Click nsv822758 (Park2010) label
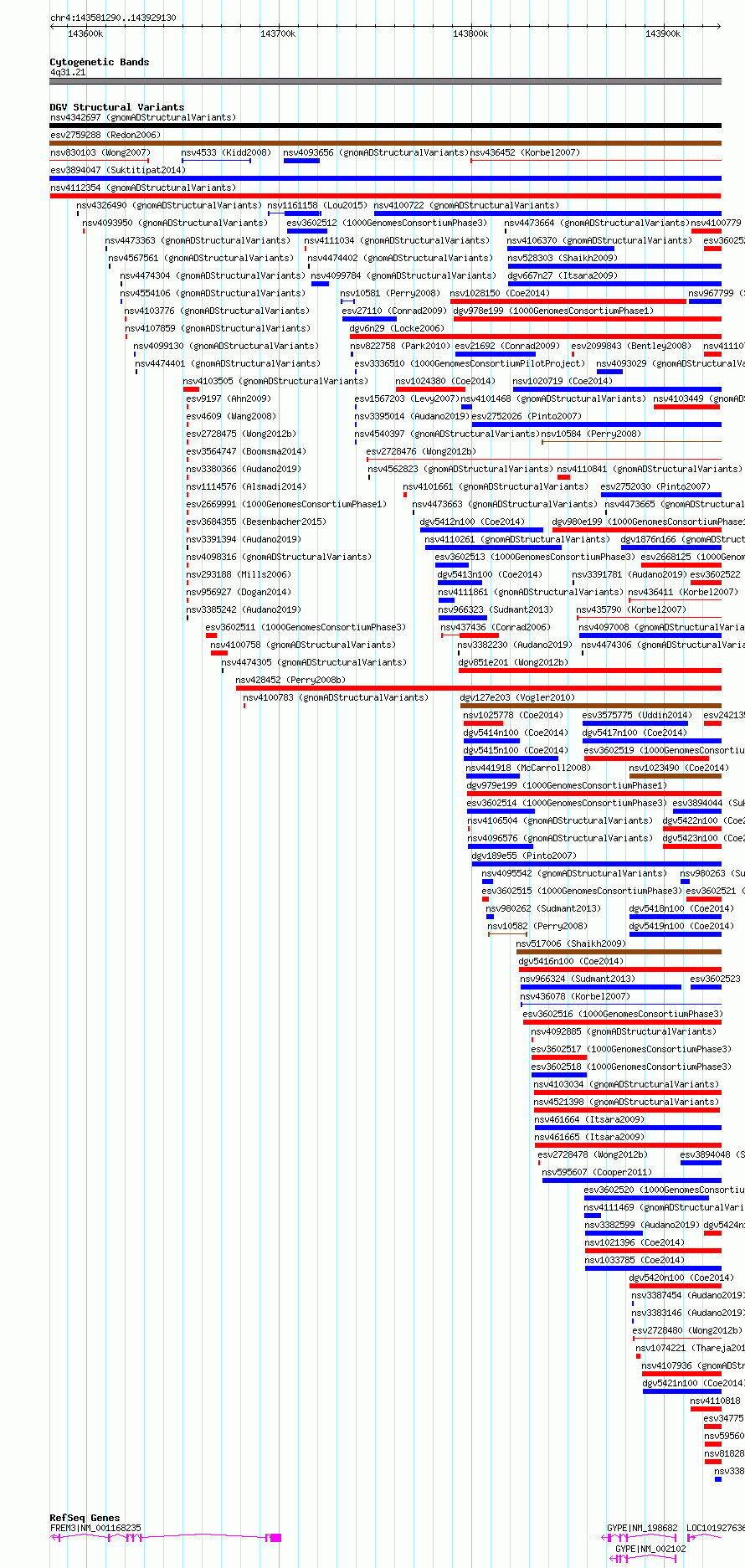 pos(400,346)
